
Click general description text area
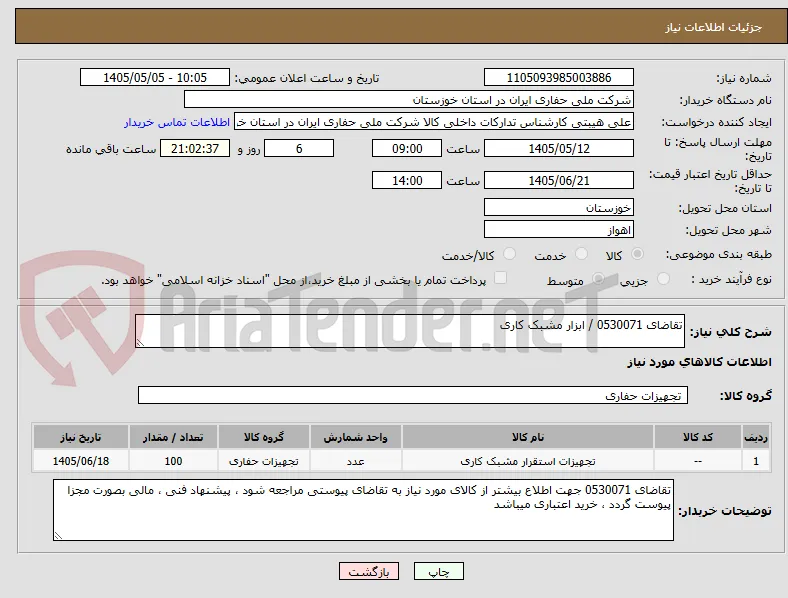[x=410, y=331]
